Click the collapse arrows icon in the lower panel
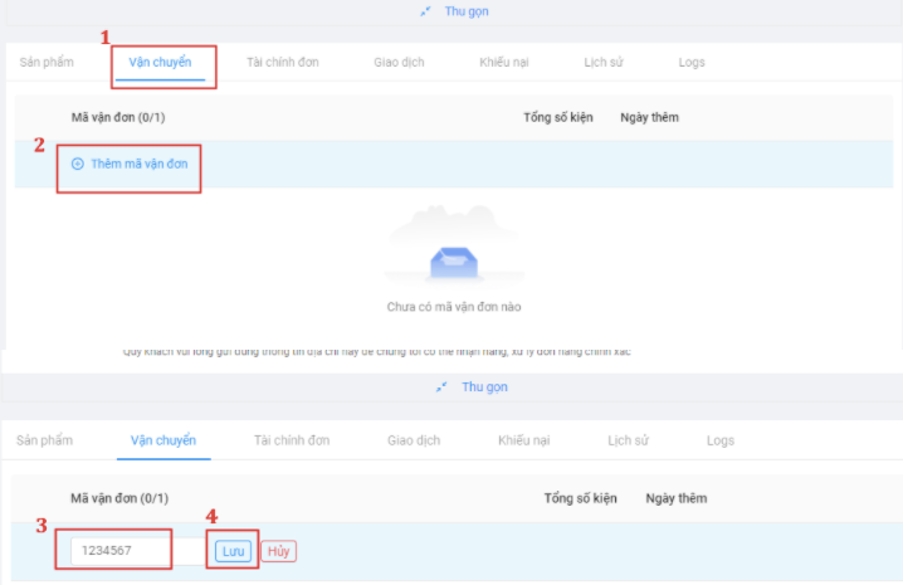This screenshot has width=904, height=586. click(x=442, y=387)
